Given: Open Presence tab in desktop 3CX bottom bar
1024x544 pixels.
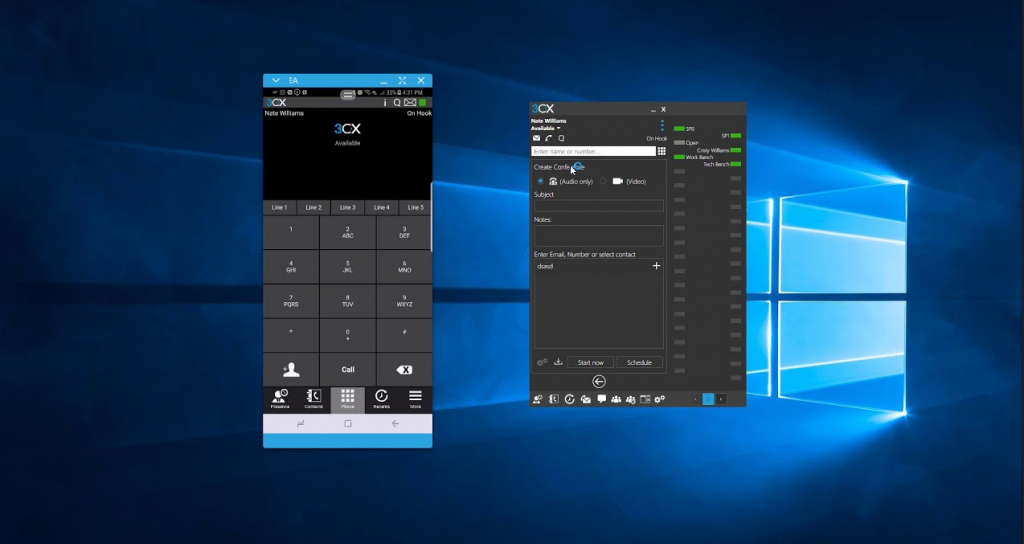Looking at the screenshot, I should click(x=537, y=399).
